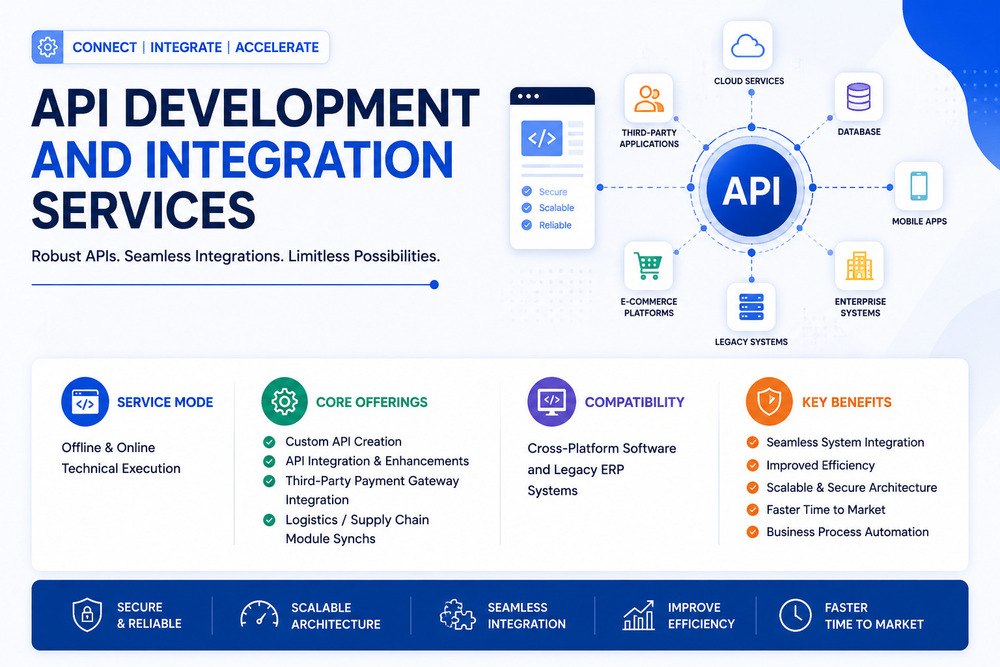Select the Legacy Systems server icon
The width and height of the screenshot is (1000, 667).
click(751, 307)
